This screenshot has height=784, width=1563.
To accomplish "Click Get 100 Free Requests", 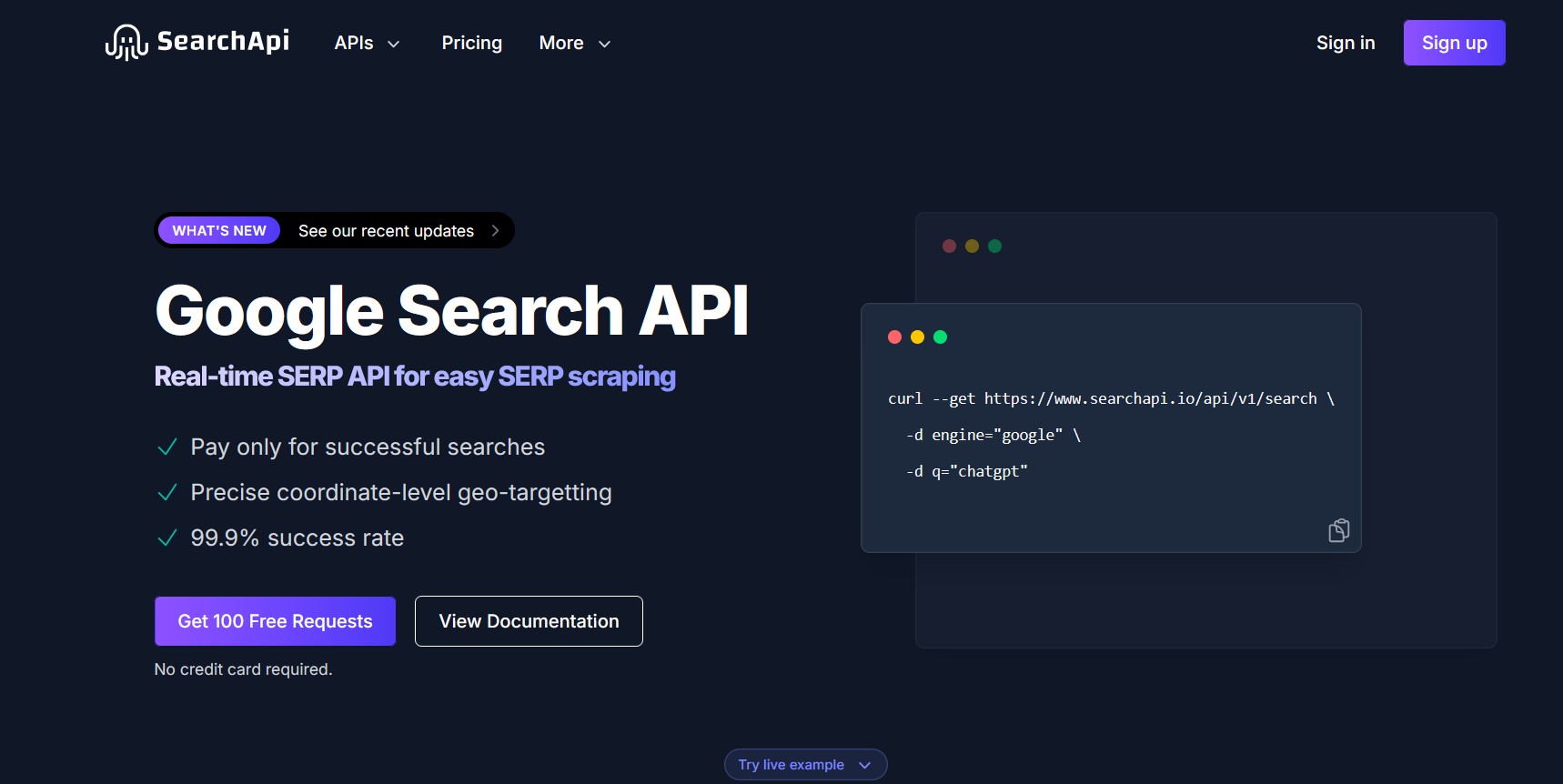I will point(275,621).
